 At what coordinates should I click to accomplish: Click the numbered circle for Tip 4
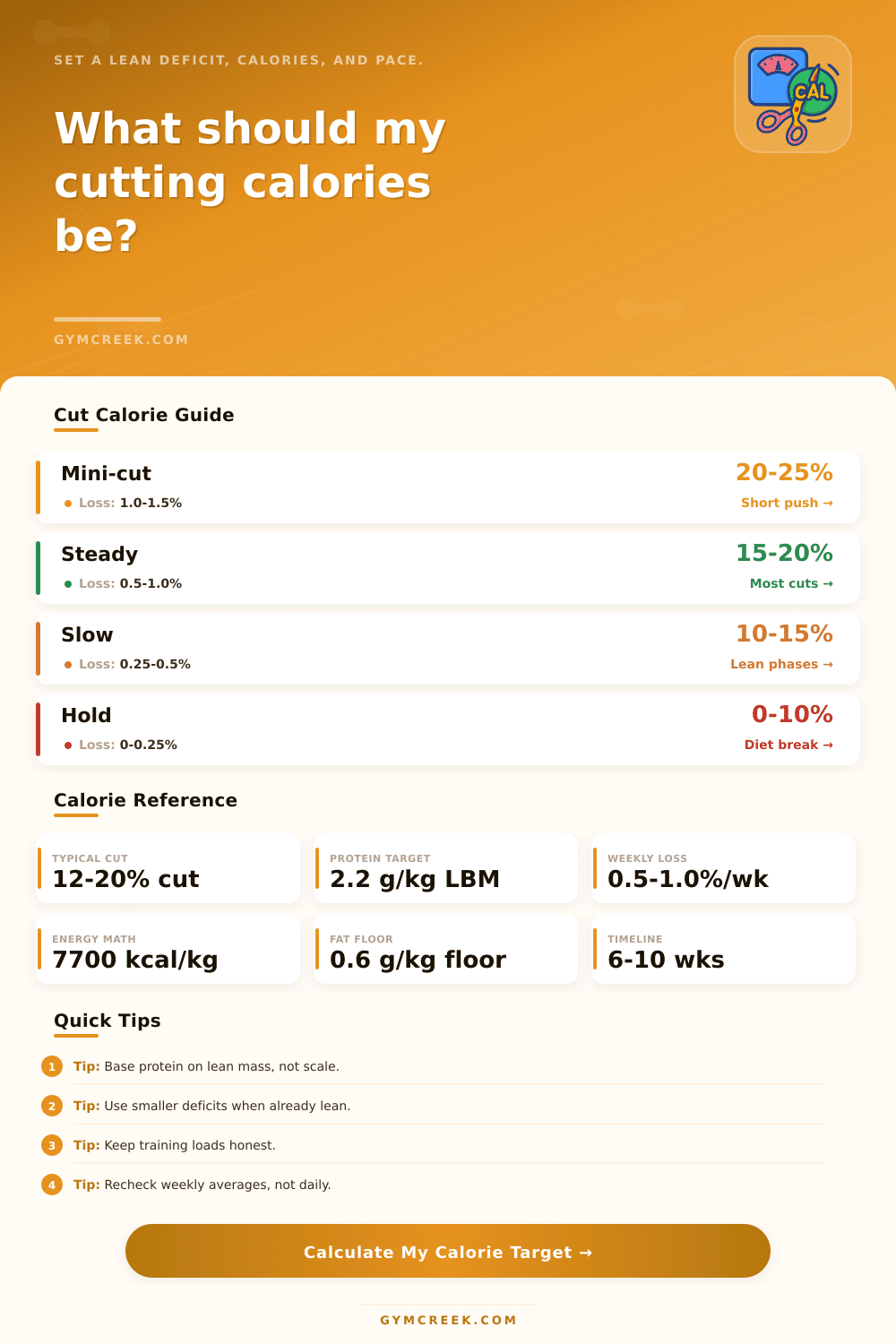pyautogui.click(x=52, y=1185)
